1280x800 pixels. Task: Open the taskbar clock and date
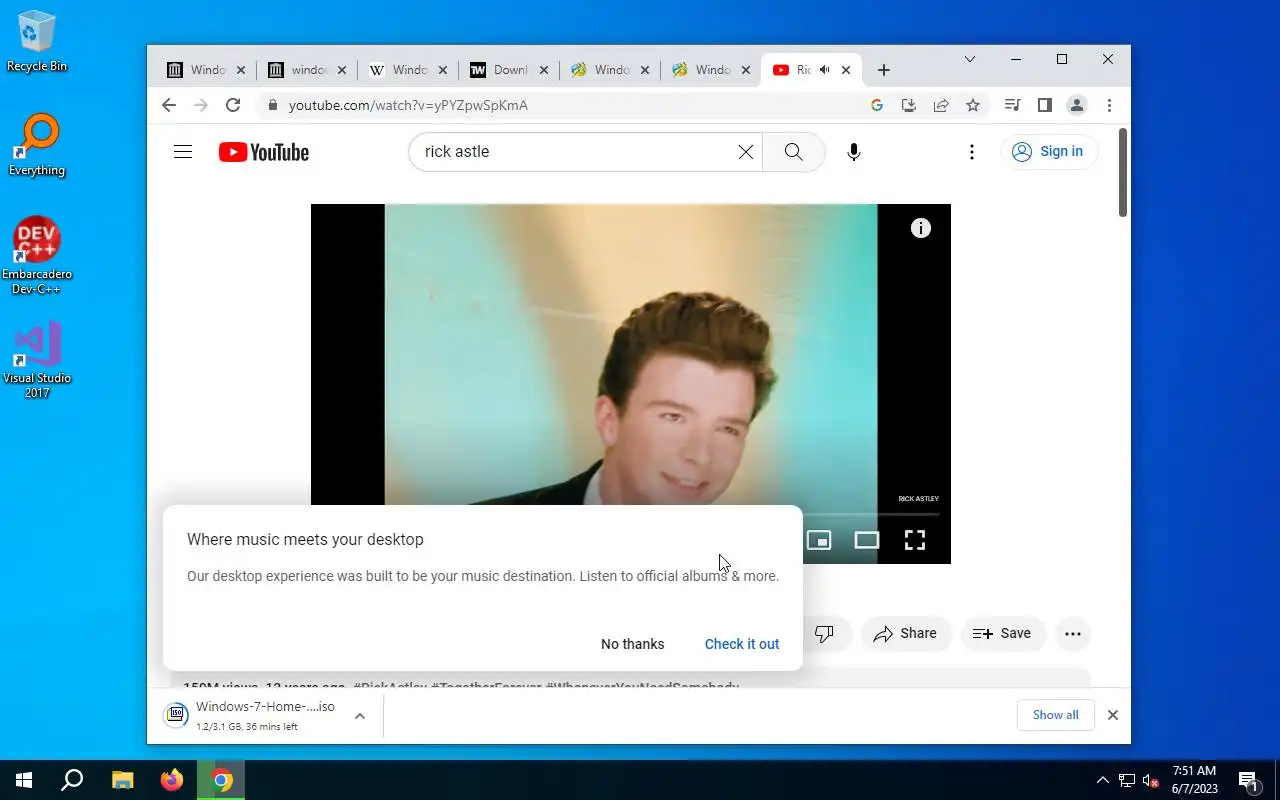[x=1194, y=780]
